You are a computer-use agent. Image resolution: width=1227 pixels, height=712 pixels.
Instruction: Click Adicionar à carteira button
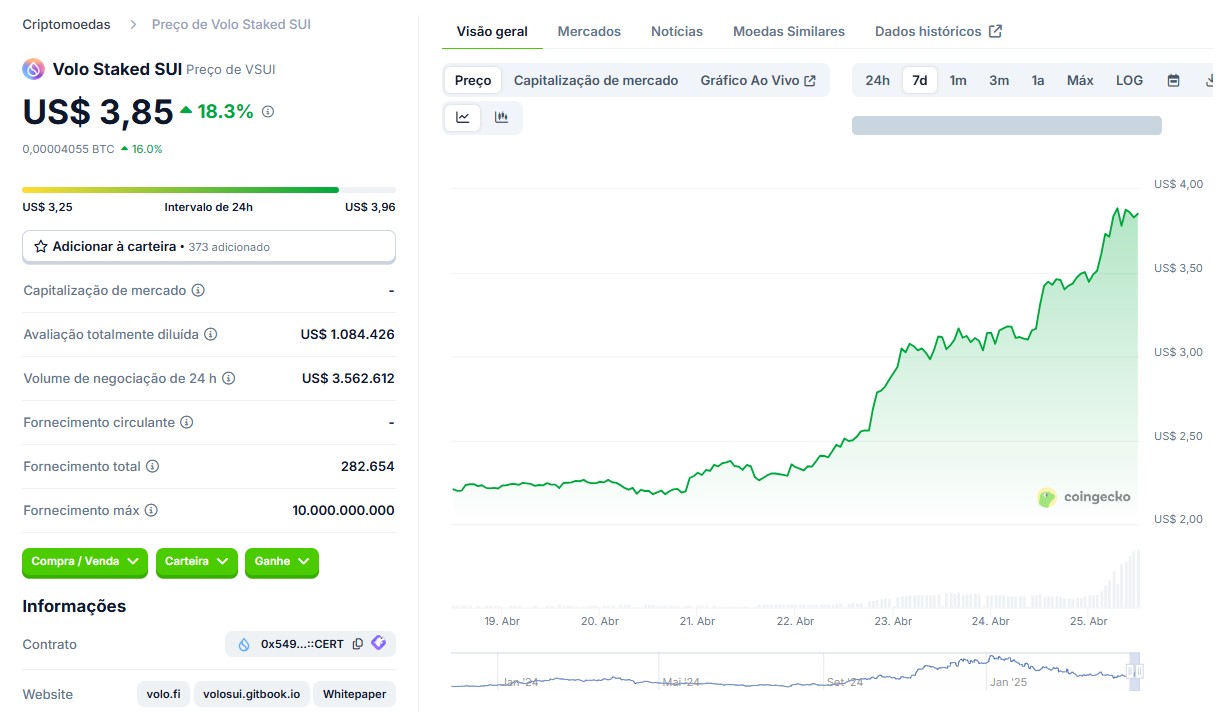pyautogui.click(x=209, y=246)
